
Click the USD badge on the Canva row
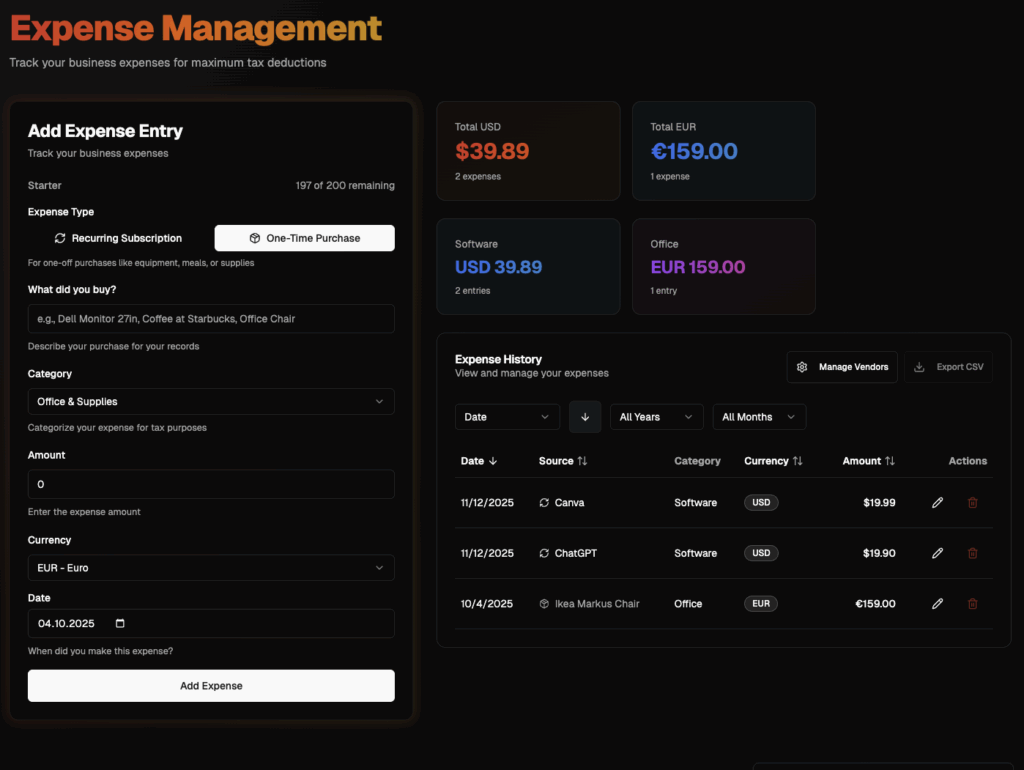tap(760, 502)
